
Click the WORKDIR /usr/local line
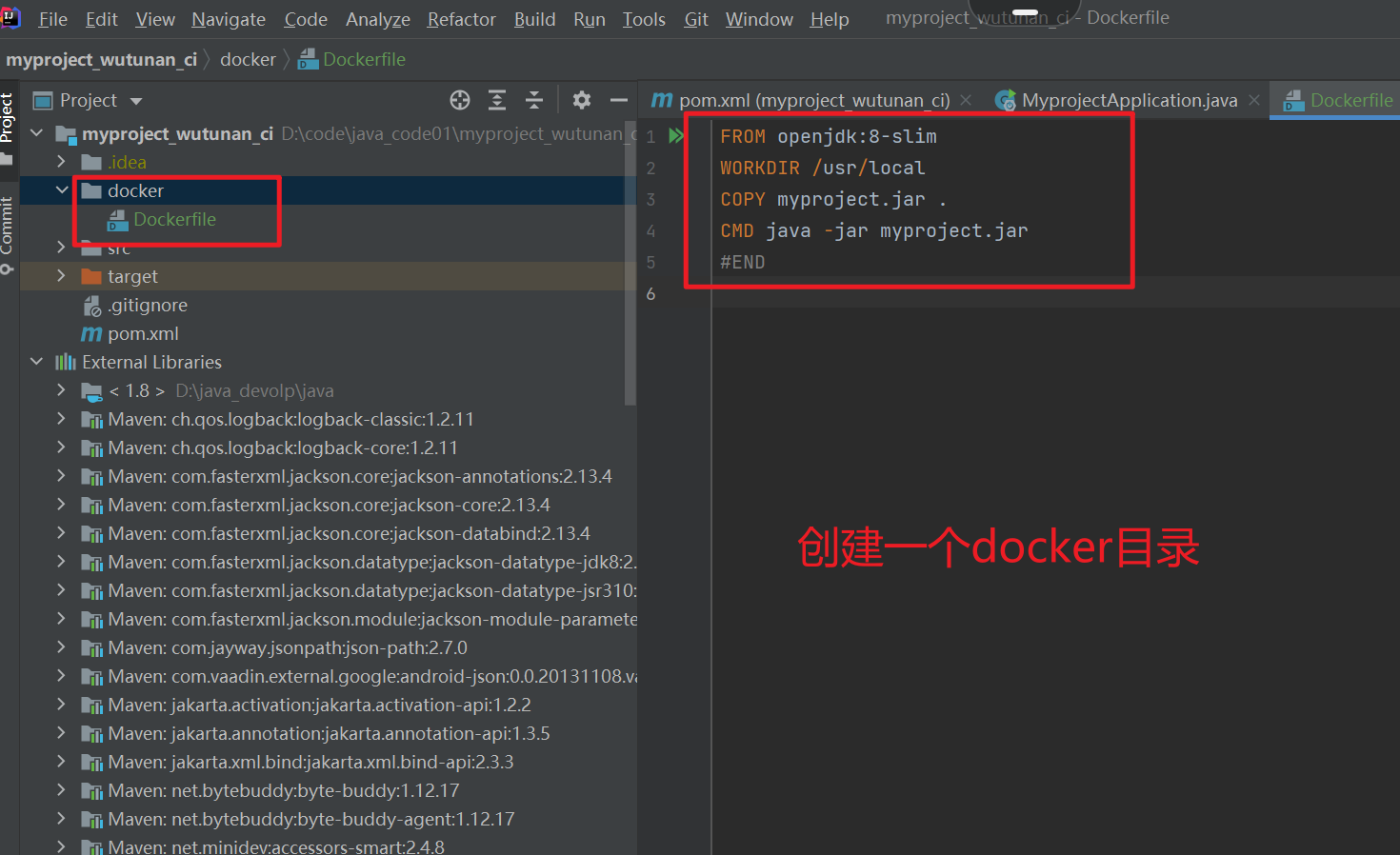pyautogui.click(x=823, y=168)
